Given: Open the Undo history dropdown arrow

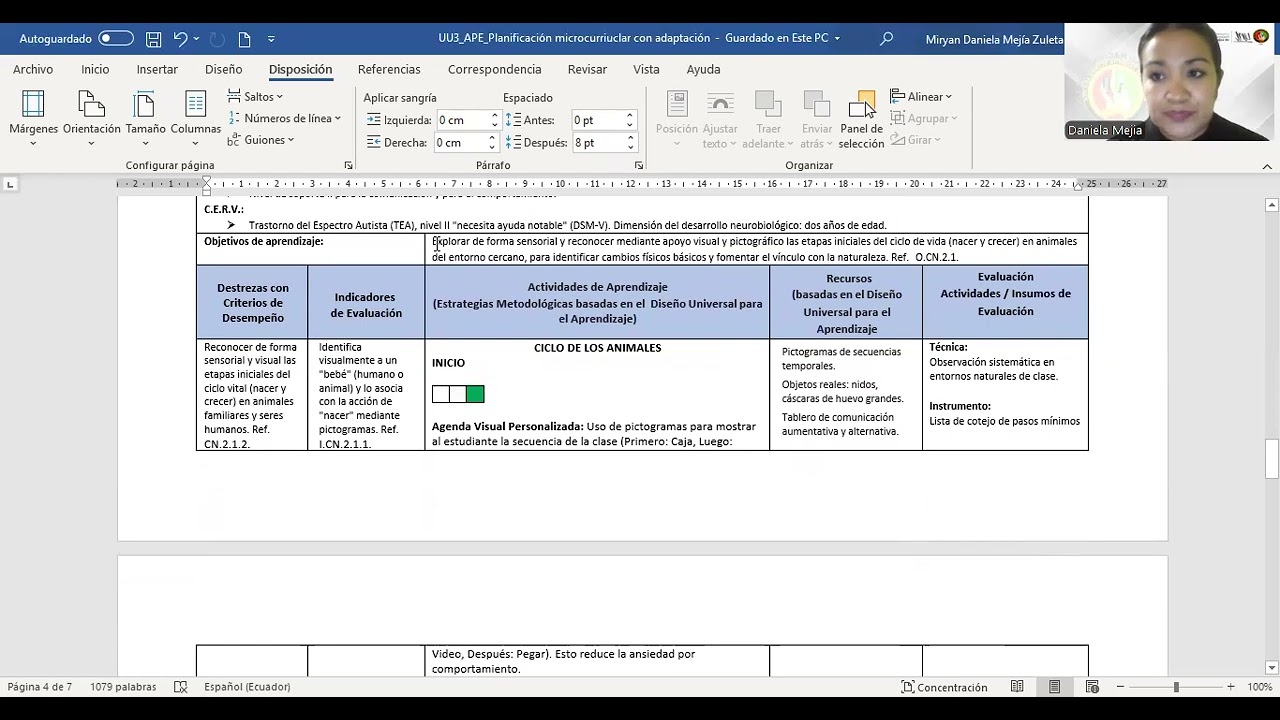Looking at the screenshot, I should tap(196, 39).
